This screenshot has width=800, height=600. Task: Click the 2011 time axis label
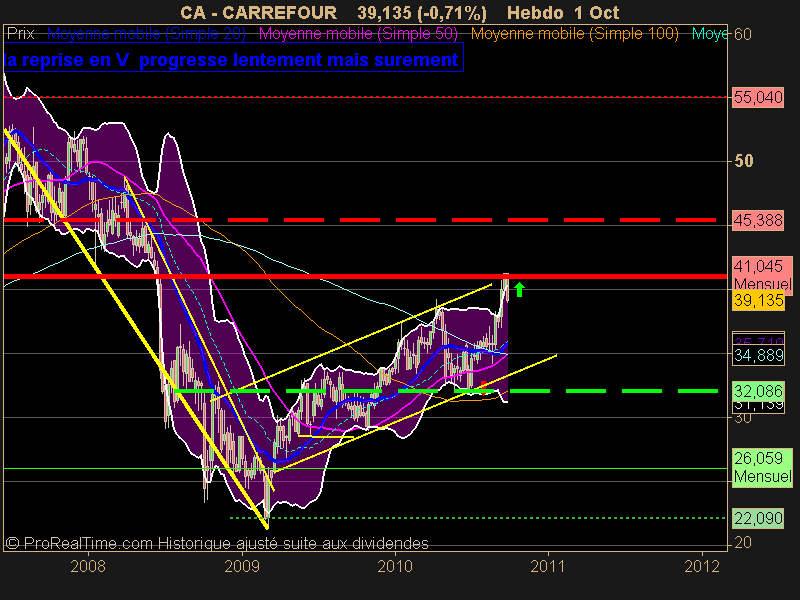[x=548, y=566]
